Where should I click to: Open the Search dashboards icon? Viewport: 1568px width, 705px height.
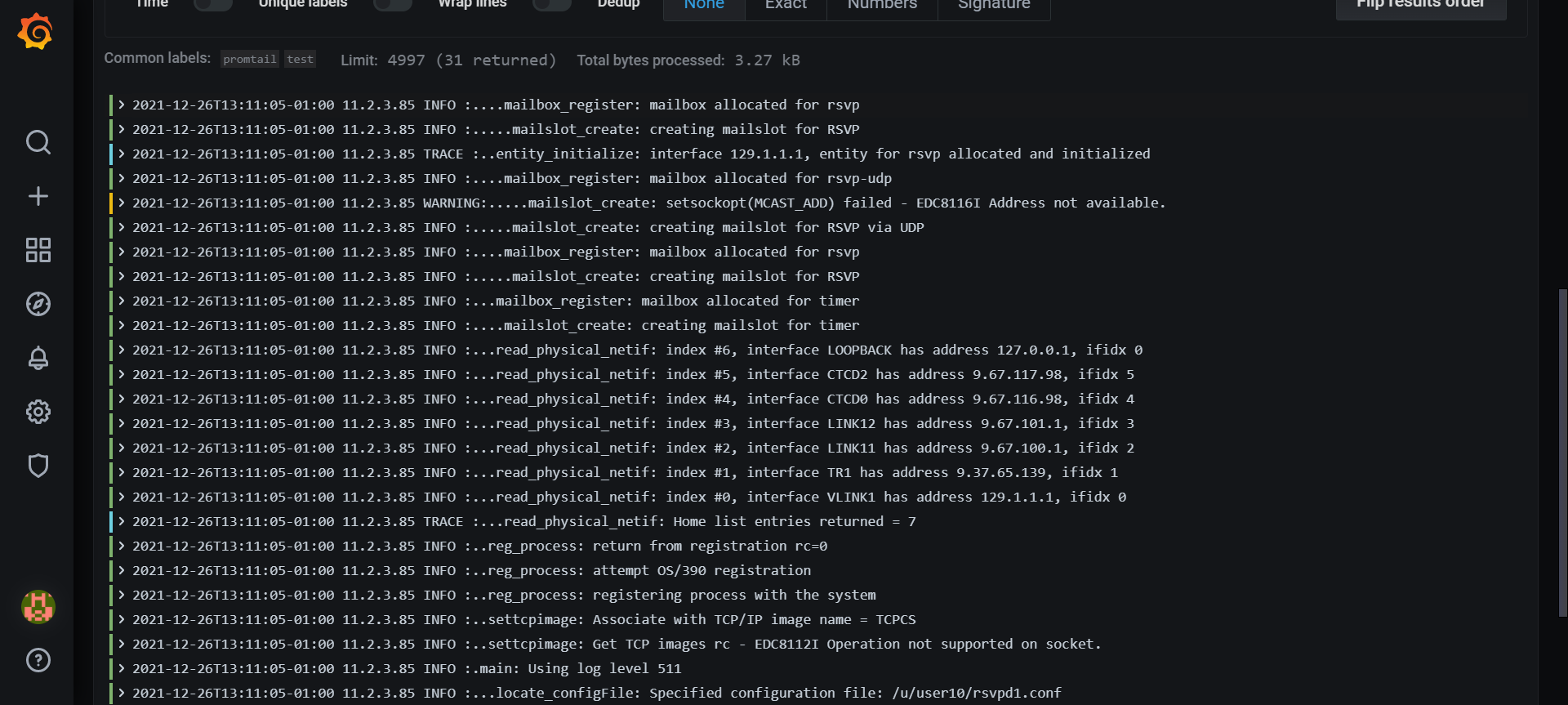point(38,142)
